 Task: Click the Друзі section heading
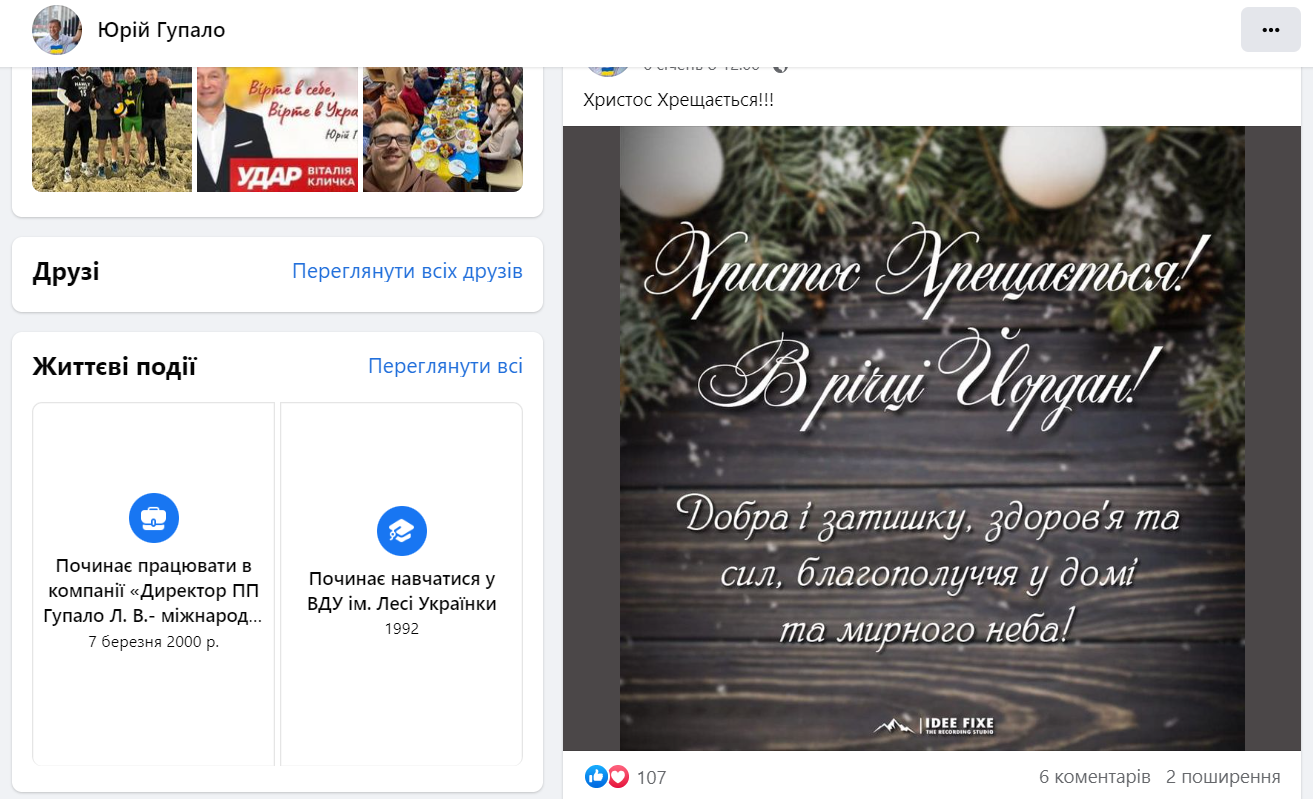tap(66, 272)
